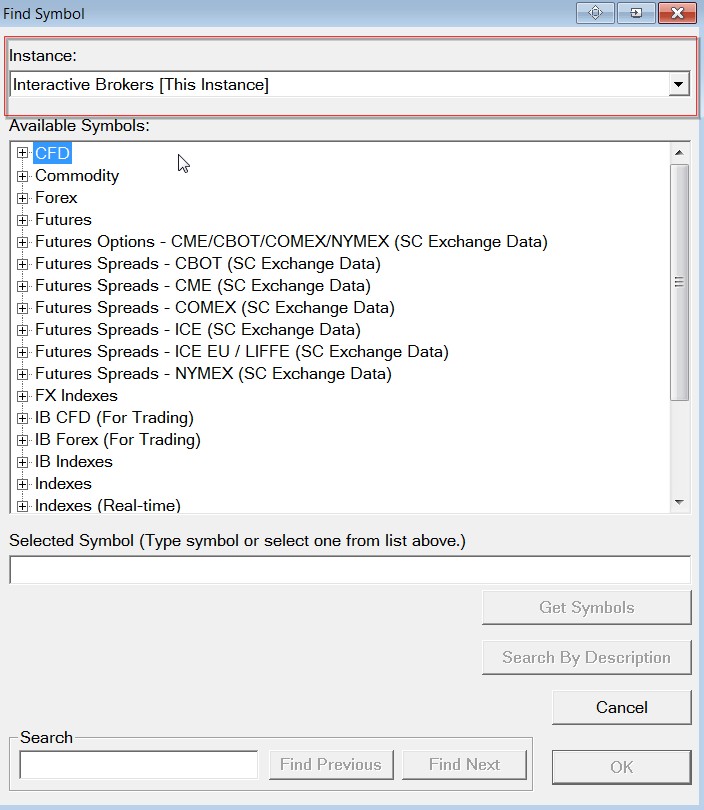Select Futures Spreads - CME label
Screen dimensions: 704x810
click(202, 286)
